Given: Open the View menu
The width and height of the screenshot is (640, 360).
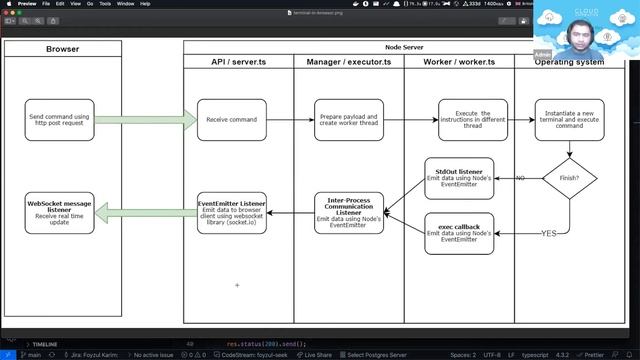Looking at the screenshot, I should [x=76, y=4].
